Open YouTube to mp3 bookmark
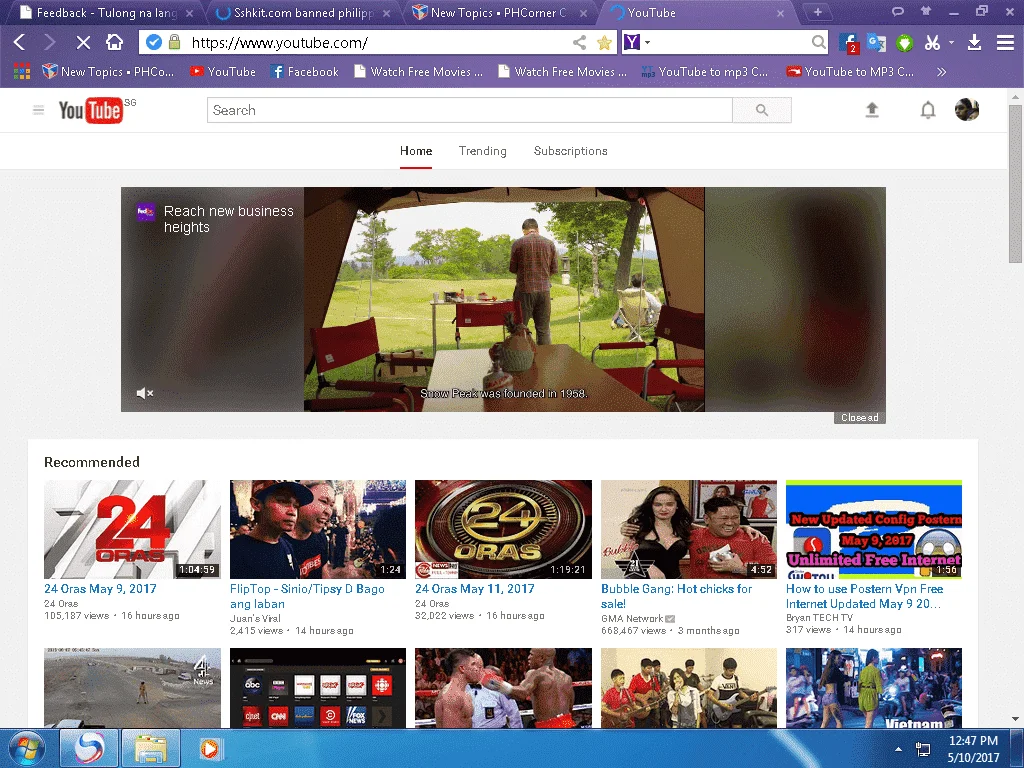Screen dimensions: 1024x768 [x=705, y=72]
